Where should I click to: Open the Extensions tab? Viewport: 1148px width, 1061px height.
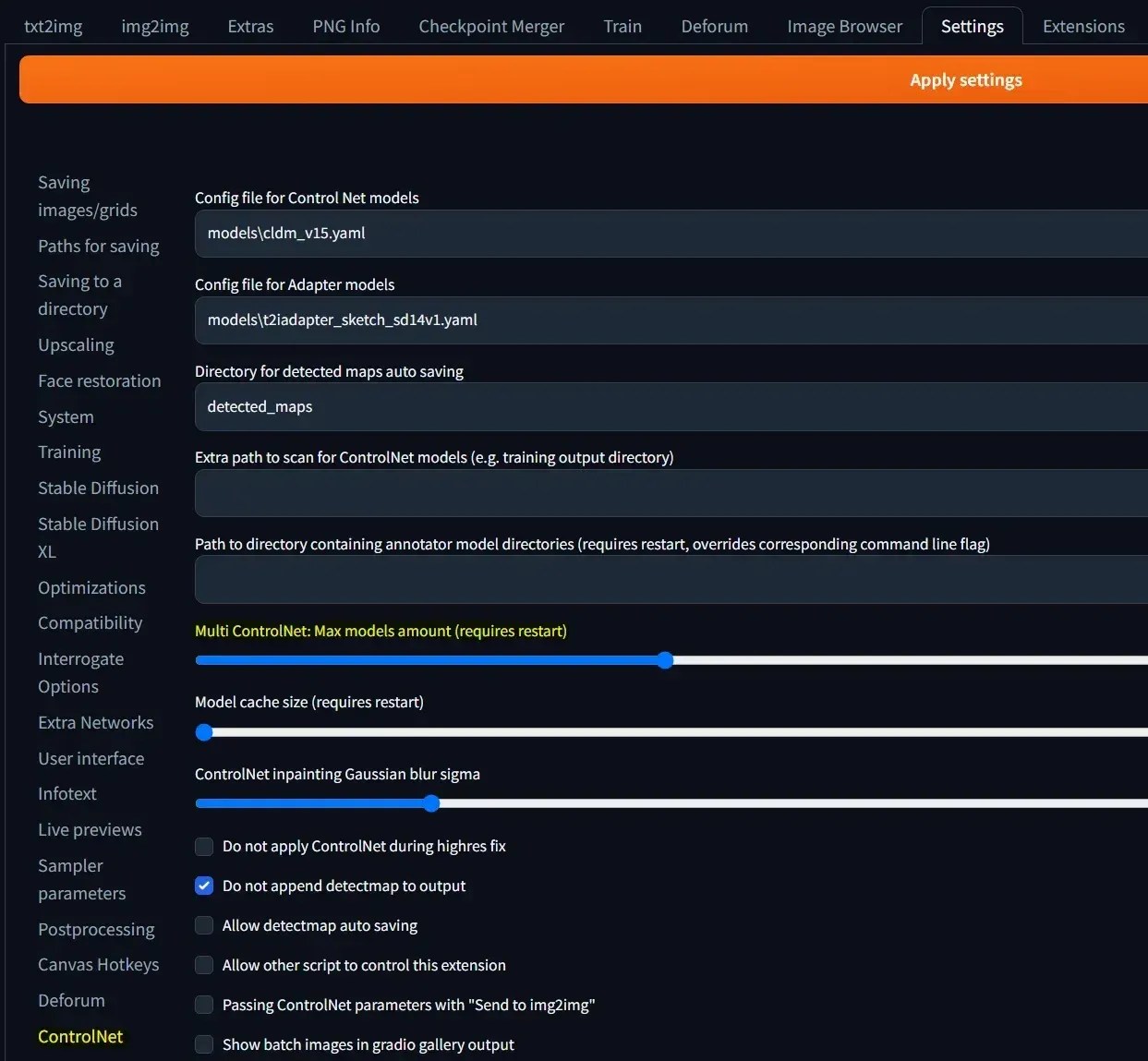click(x=1083, y=26)
